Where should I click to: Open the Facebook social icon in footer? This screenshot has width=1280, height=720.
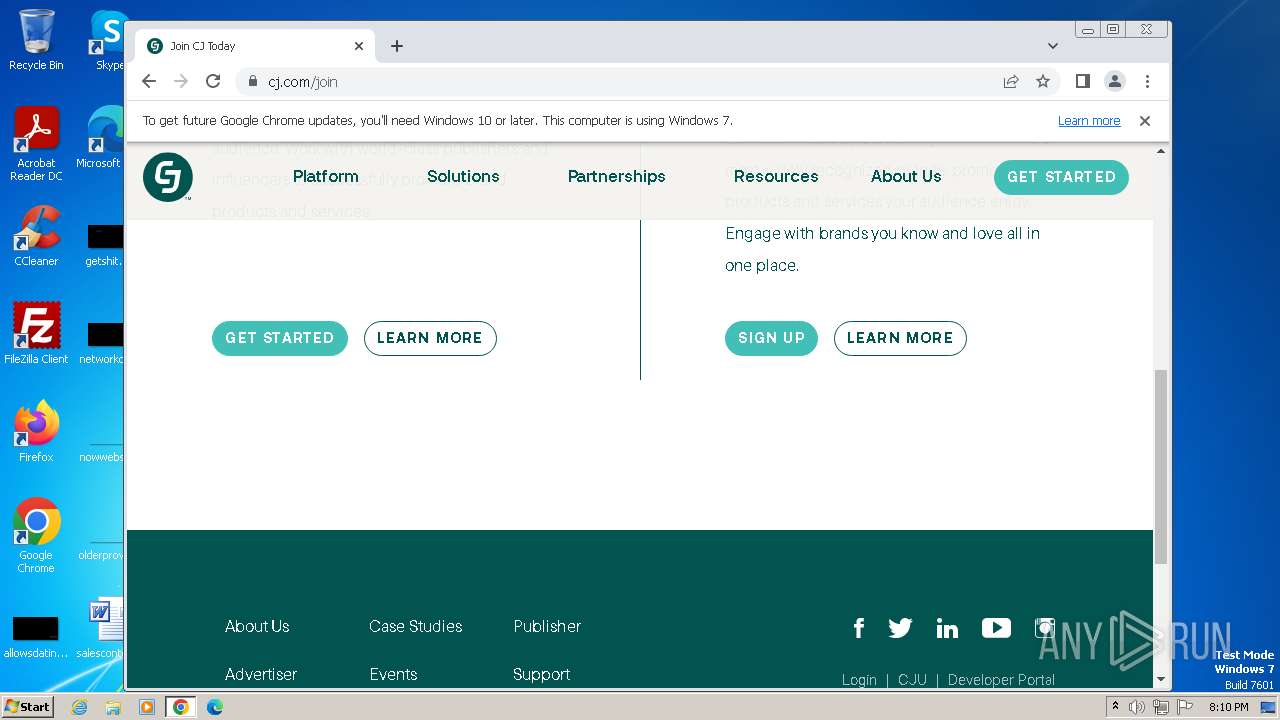858,628
